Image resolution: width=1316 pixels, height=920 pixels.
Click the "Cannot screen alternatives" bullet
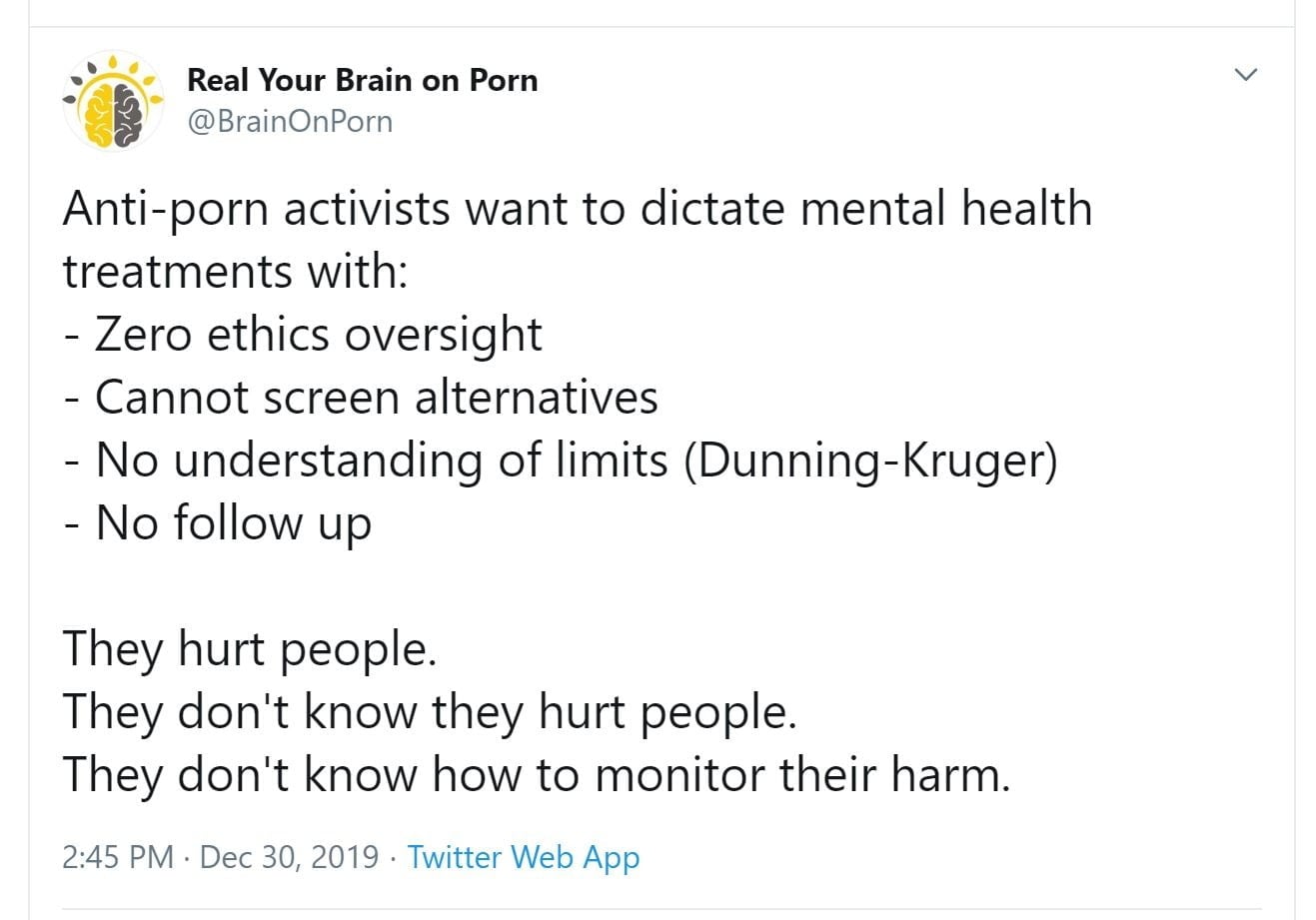[376, 398]
